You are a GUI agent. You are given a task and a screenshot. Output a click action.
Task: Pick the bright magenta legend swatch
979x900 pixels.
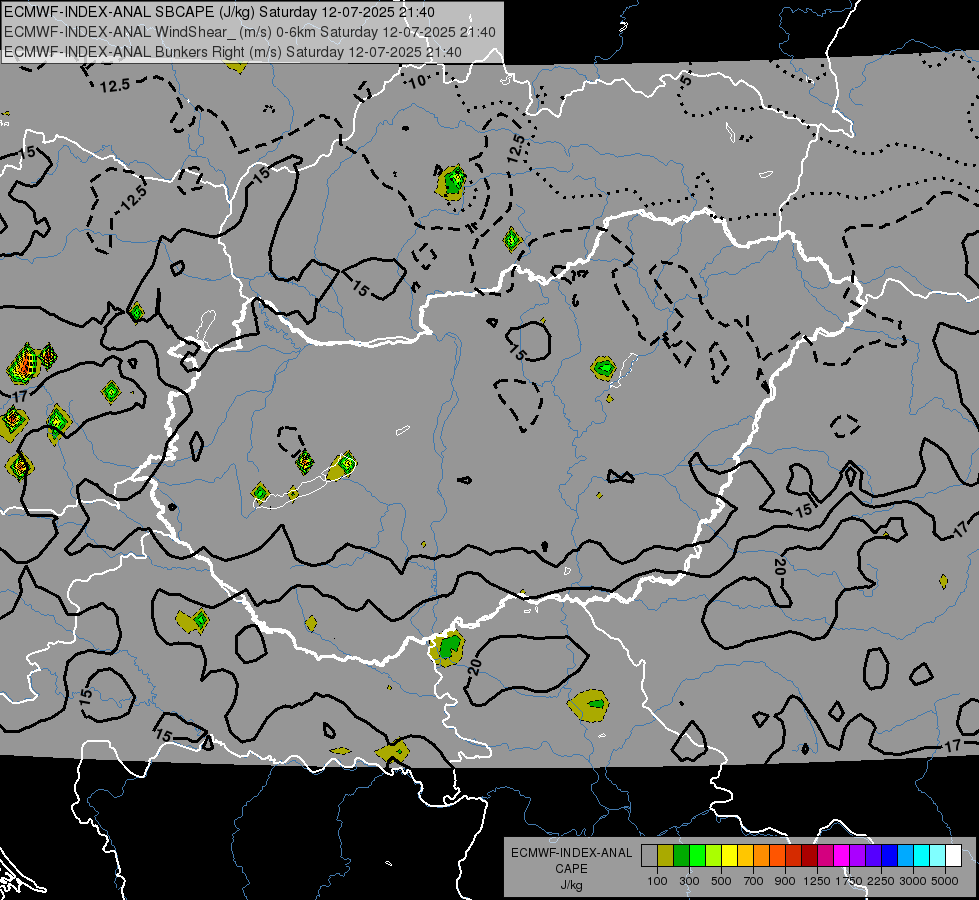842,856
